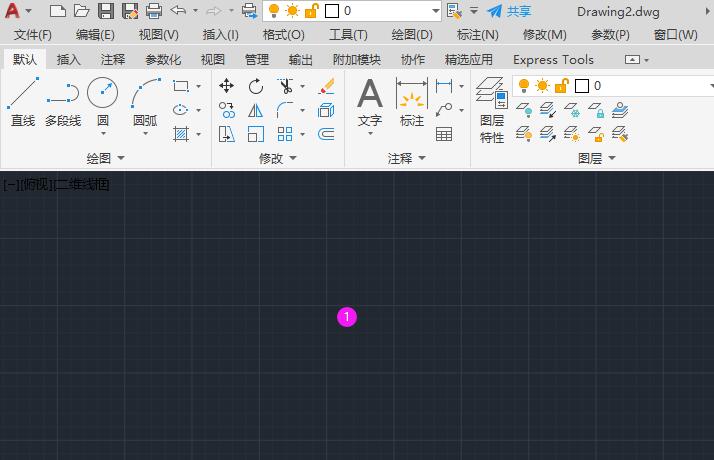The width and height of the screenshot is (714, 460).
Task: Toggle ribbon layer 0 on/off lightbulb
Action: click(524, 86)
